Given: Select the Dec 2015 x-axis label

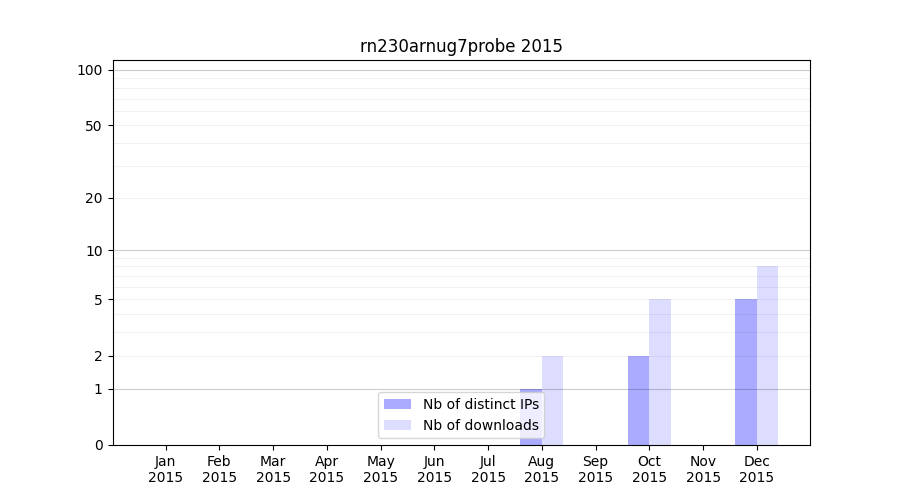Looking at the screenshot, I should pyautogui.click(x=757, y=469).
